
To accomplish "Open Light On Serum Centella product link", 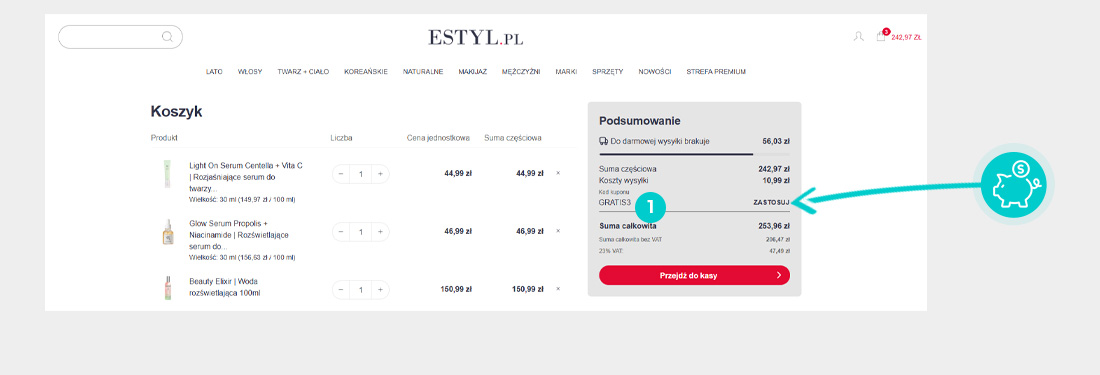I will click(x=246, y=177).
